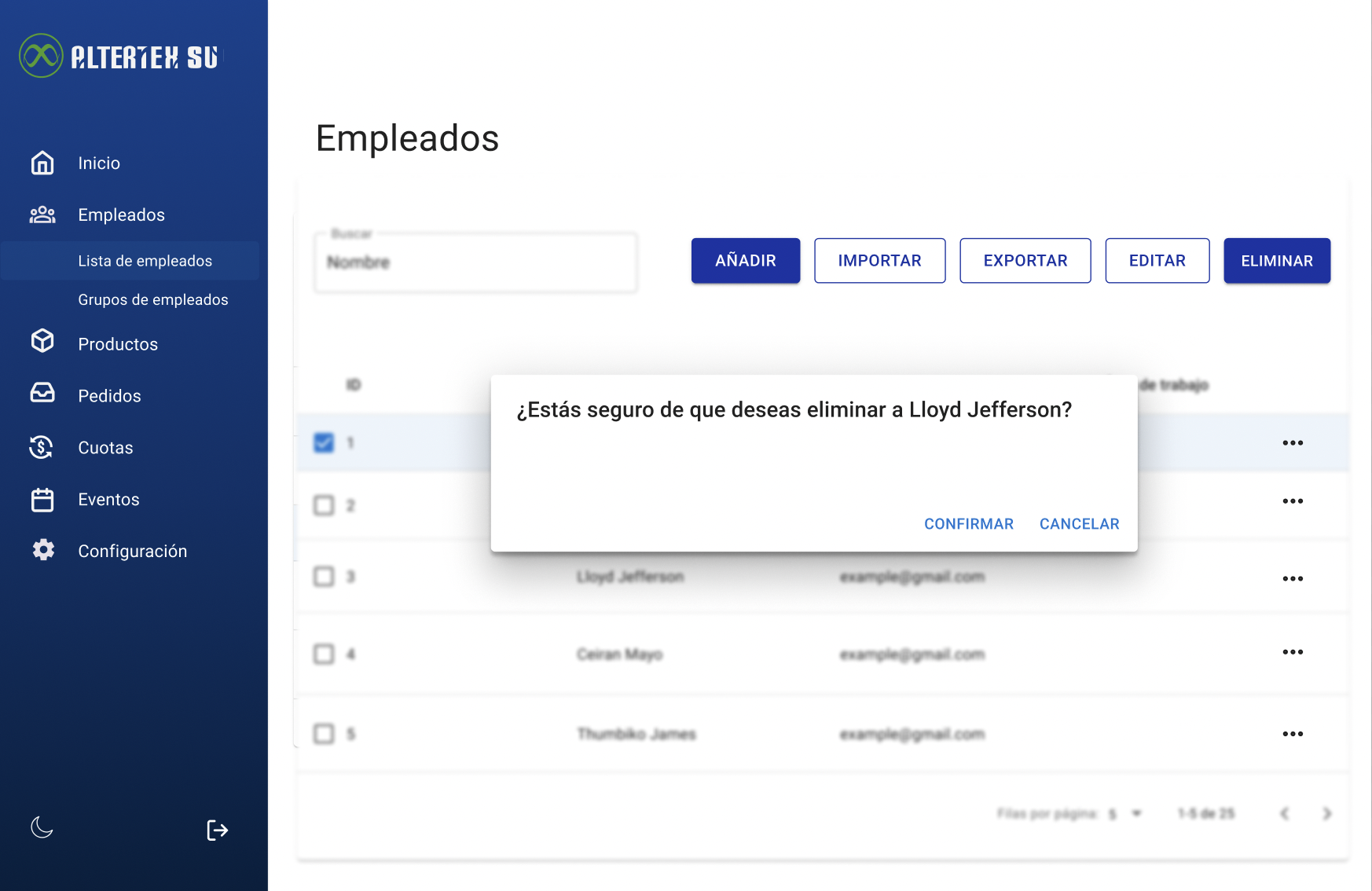The width and height of the screenshot is (1372, 891).
Task: Click the Configuración gear icon
Action: pos(43,550)
